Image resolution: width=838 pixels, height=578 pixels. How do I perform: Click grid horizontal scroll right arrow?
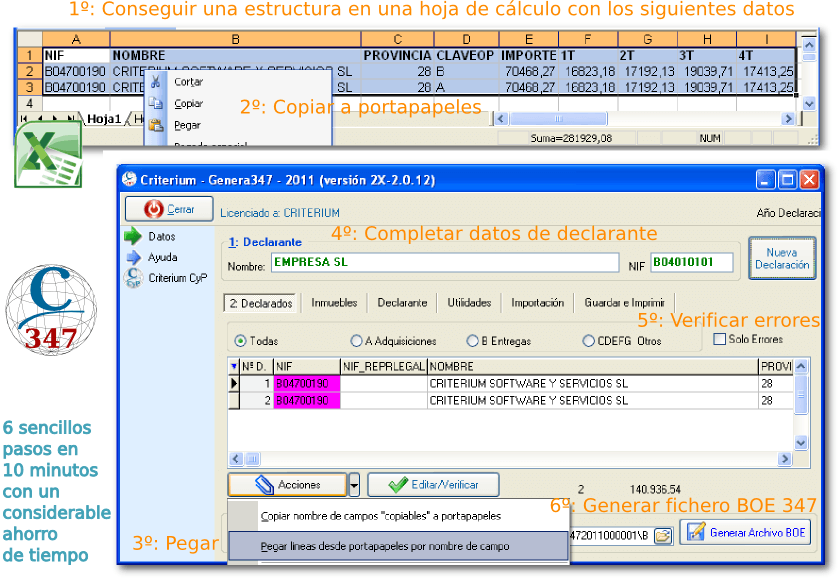pos(785,459)
